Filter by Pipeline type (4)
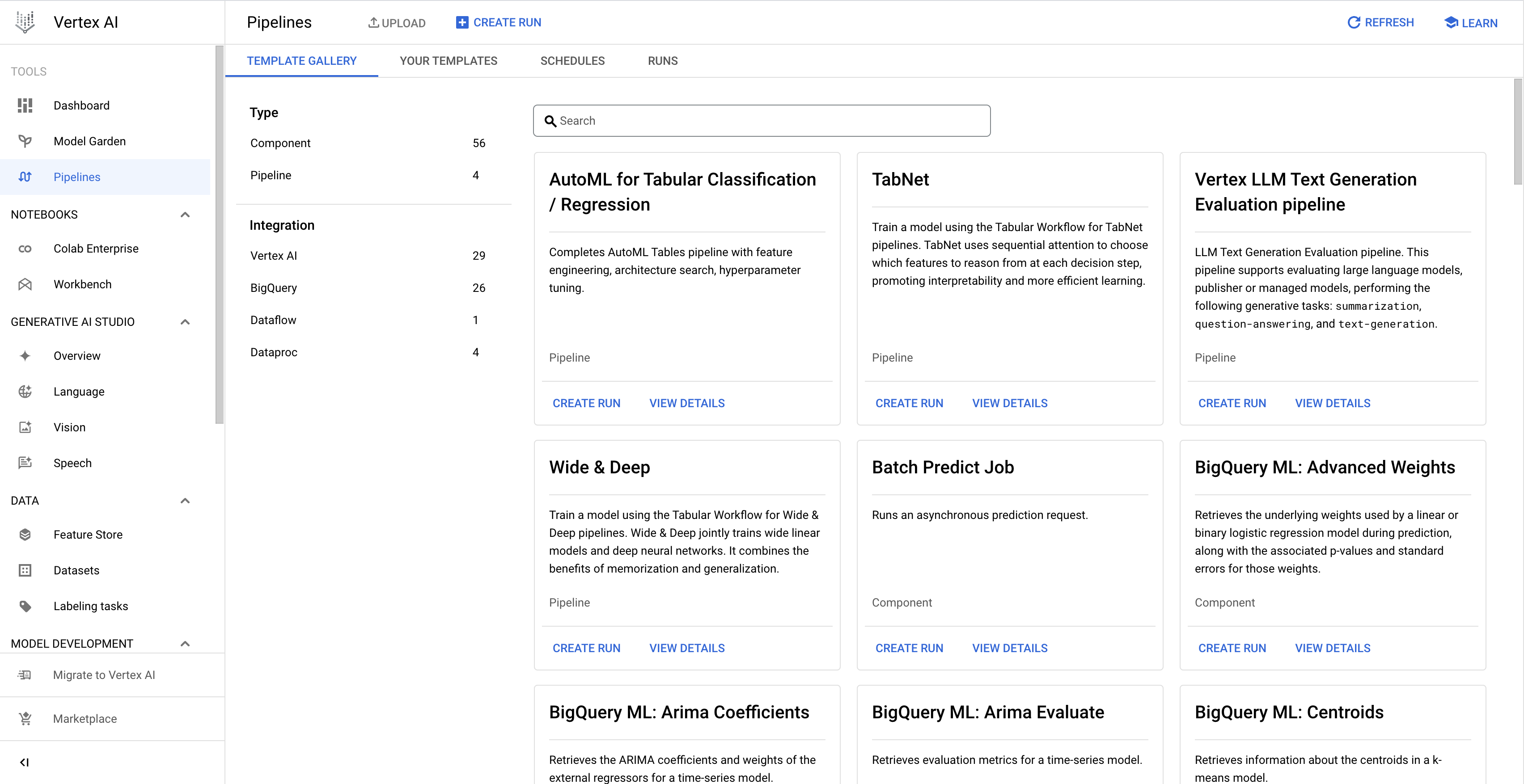Viewport: 1524px width, 784px height. 271,175
